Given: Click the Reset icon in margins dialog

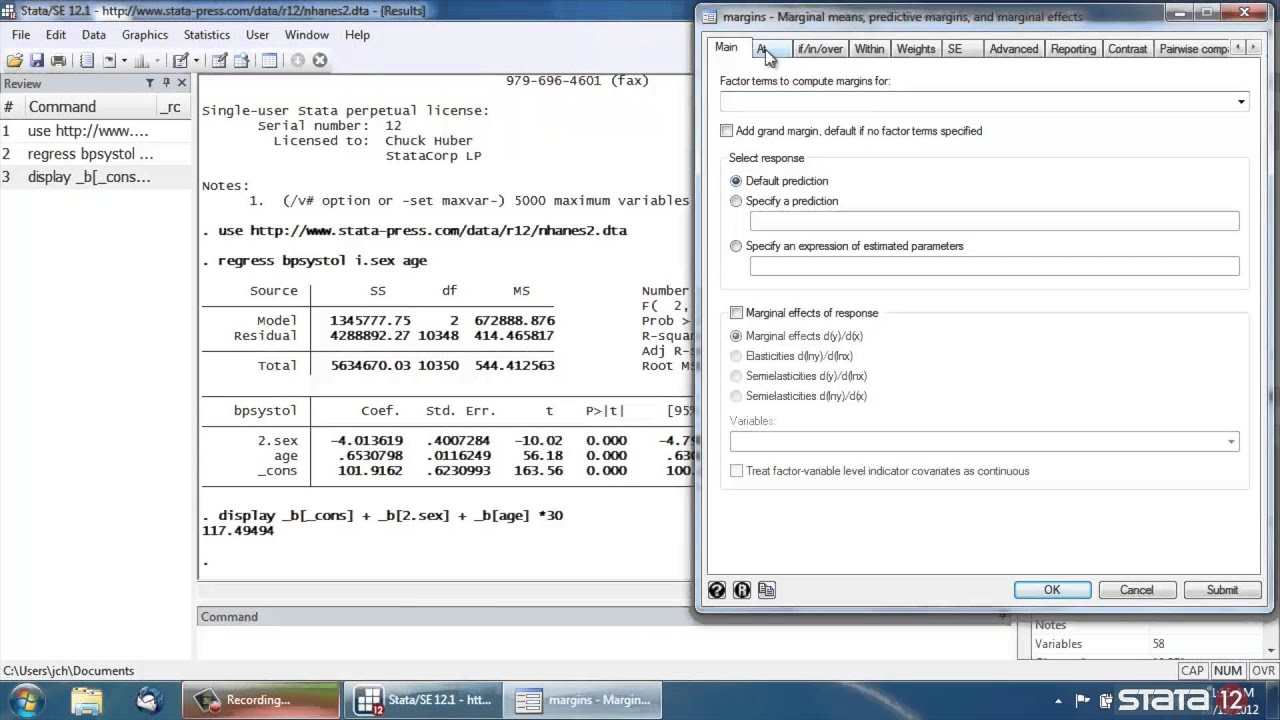Looking at the screenshot, I should [742, 590].
